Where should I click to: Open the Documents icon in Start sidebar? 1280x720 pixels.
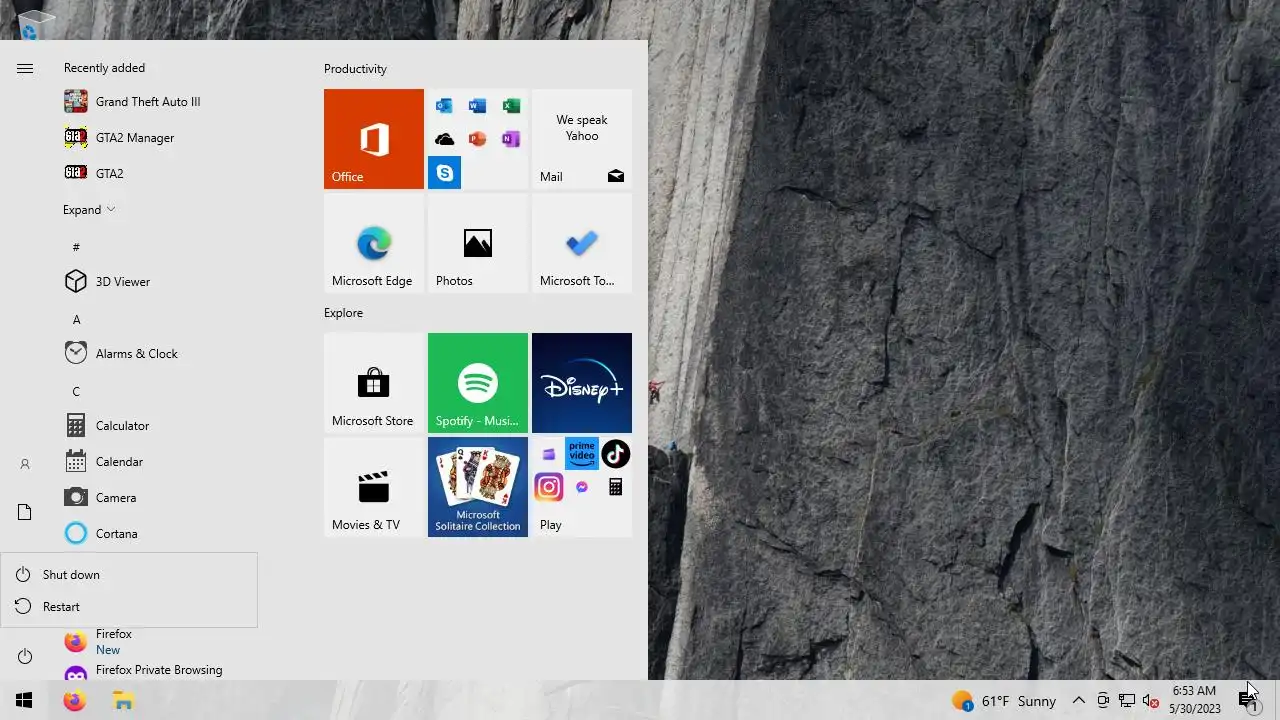(x=25, y=512)
